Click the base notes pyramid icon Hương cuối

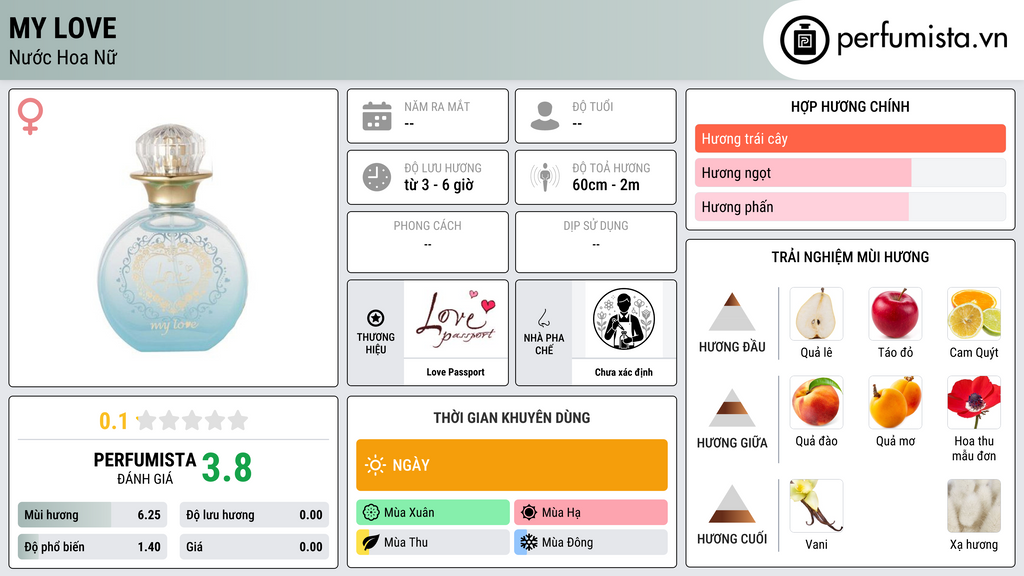click(732, 504)
